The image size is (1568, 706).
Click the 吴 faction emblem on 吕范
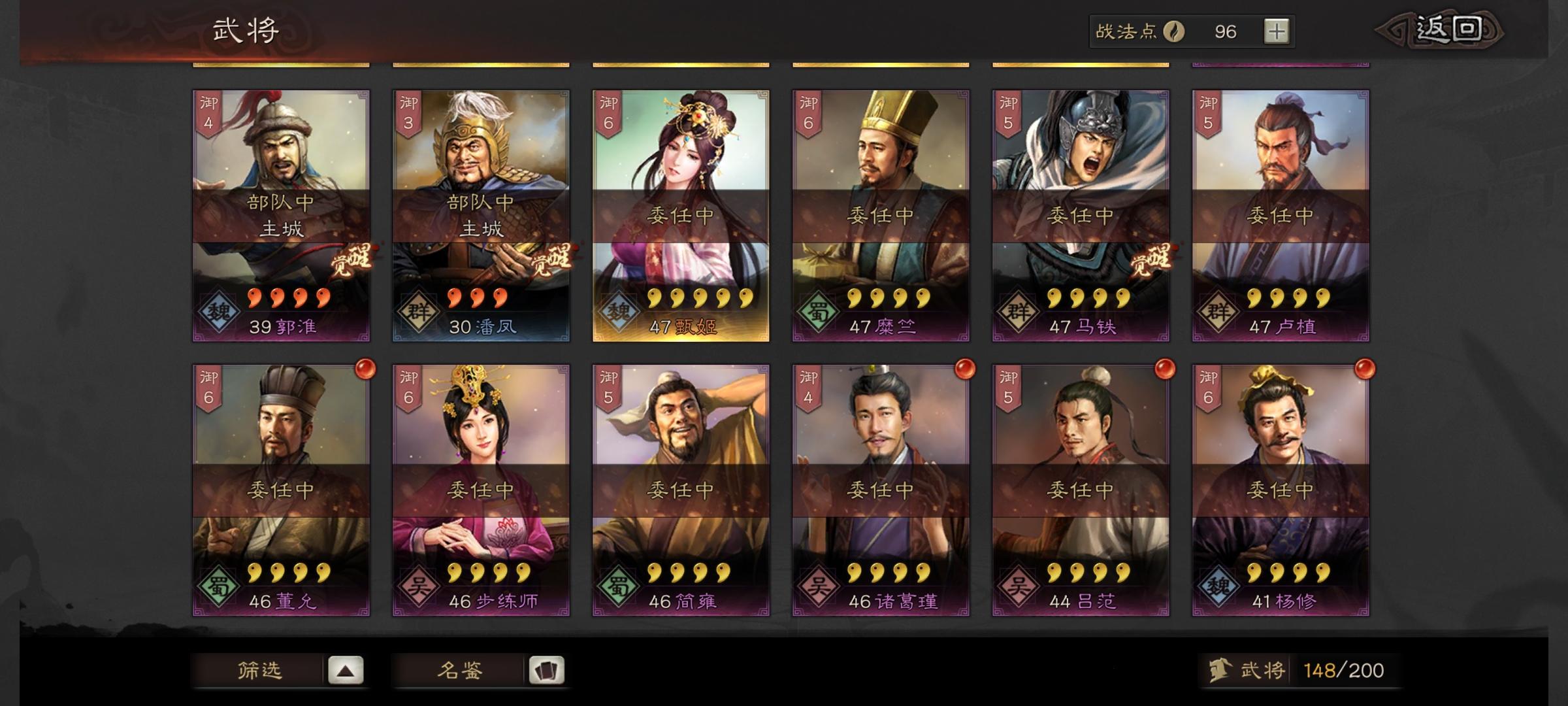pos(1017,587)
